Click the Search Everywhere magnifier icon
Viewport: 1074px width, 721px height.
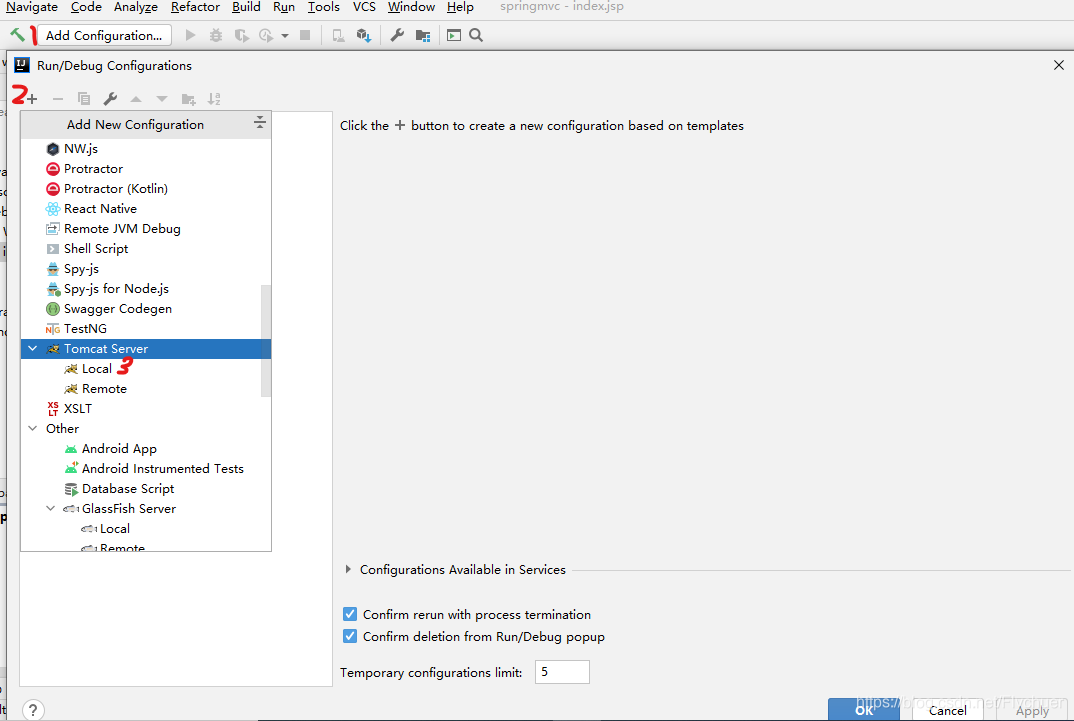point(476,35)
